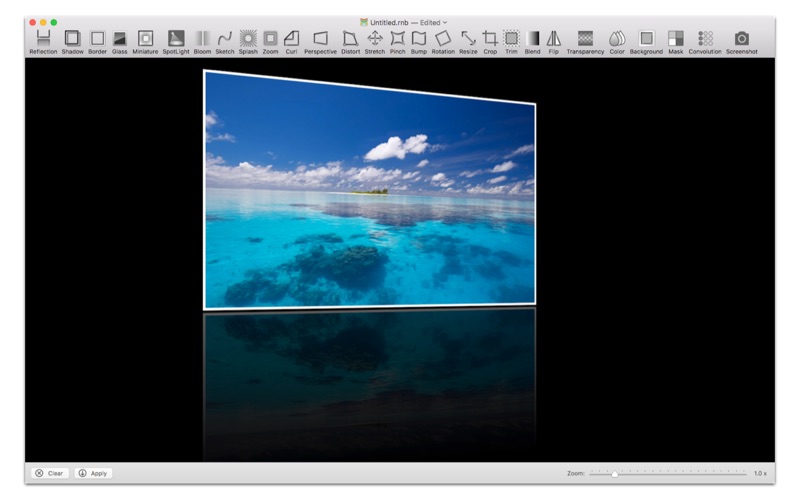This screenshot has width=800, height=500.
Task: Open the Convolution filter tool
Action: coord(705,42)
